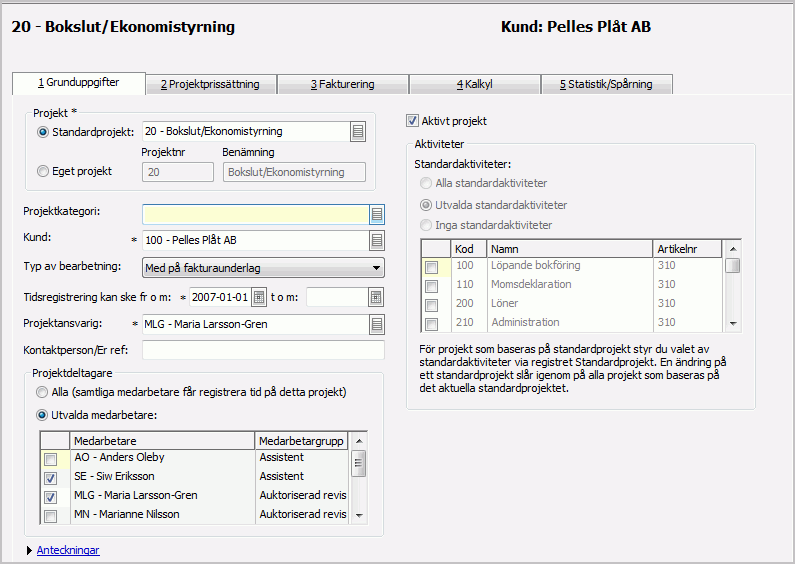Switch to the Projektprissättning tab

(x=211, y=84)
